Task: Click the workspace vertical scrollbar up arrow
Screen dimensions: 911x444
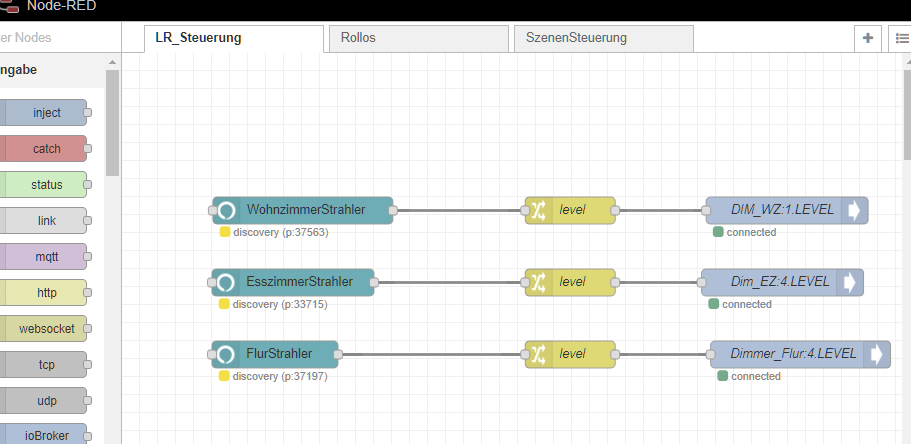Action: click(x=908, y=60)
